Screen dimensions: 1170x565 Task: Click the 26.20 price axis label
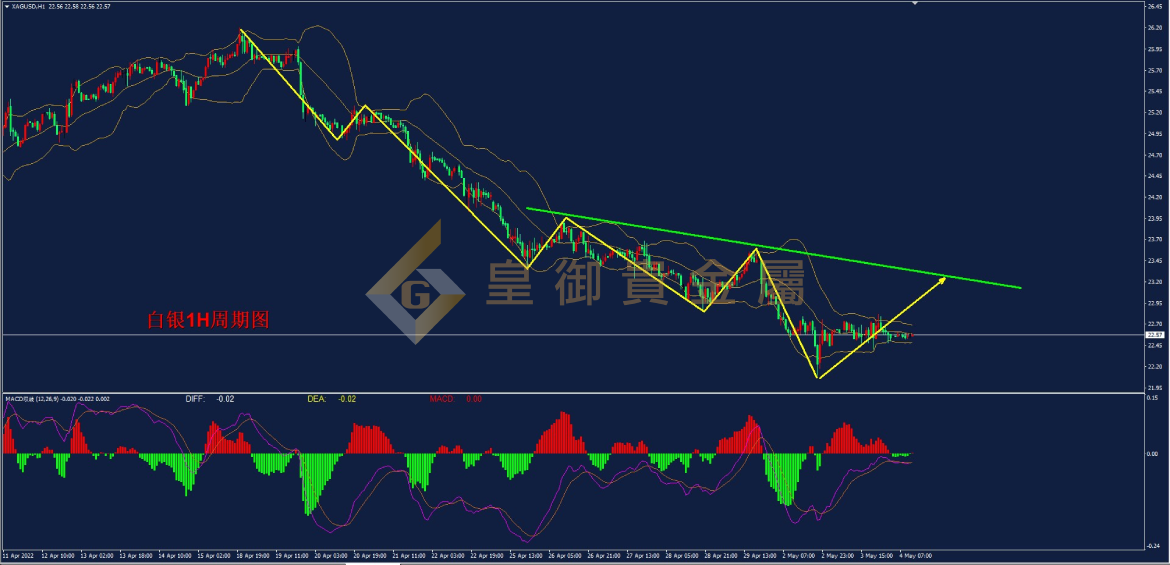click(x=1155, y=27)
